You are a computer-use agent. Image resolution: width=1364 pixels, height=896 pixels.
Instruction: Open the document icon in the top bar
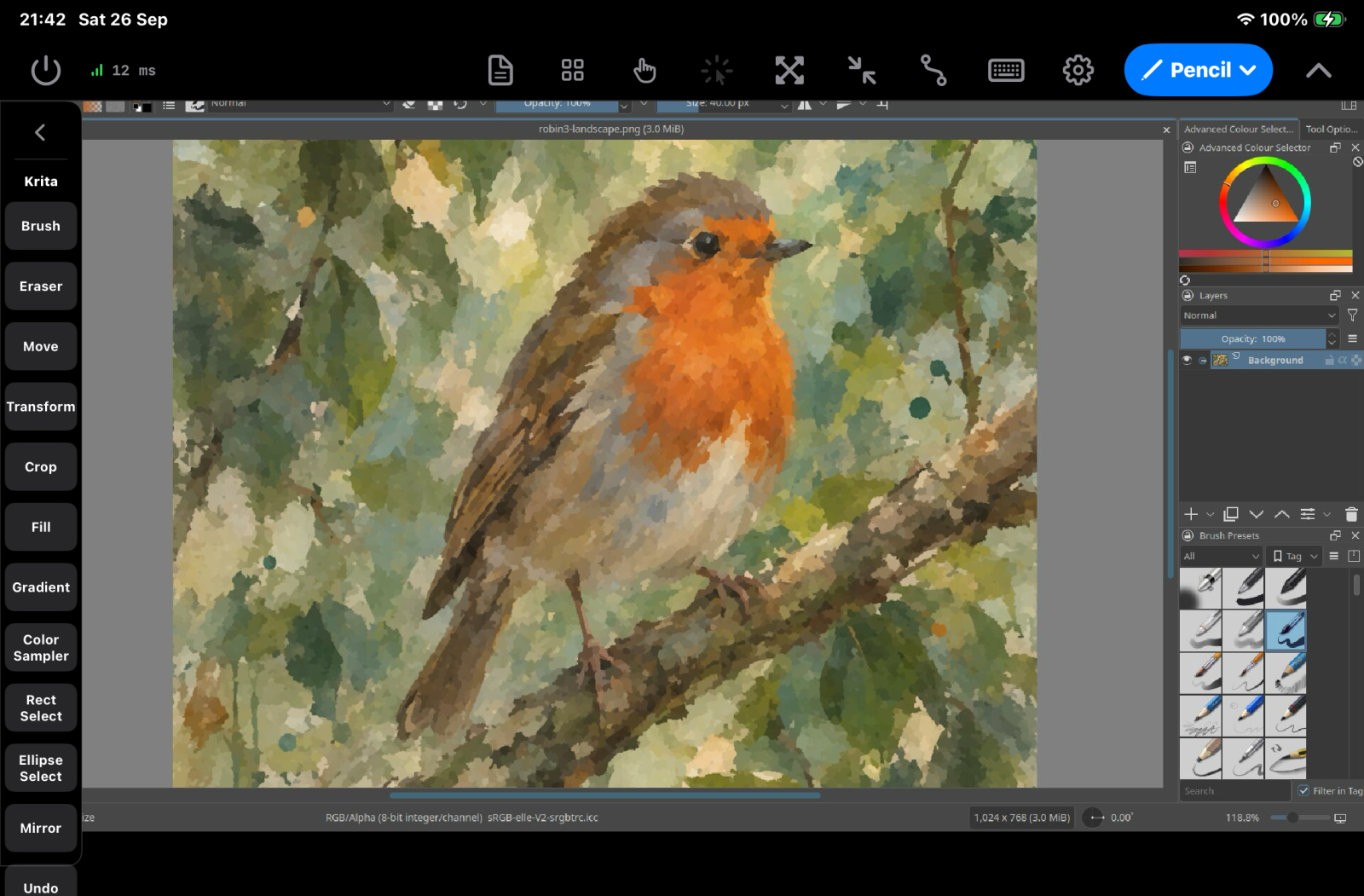click(500, 70)
